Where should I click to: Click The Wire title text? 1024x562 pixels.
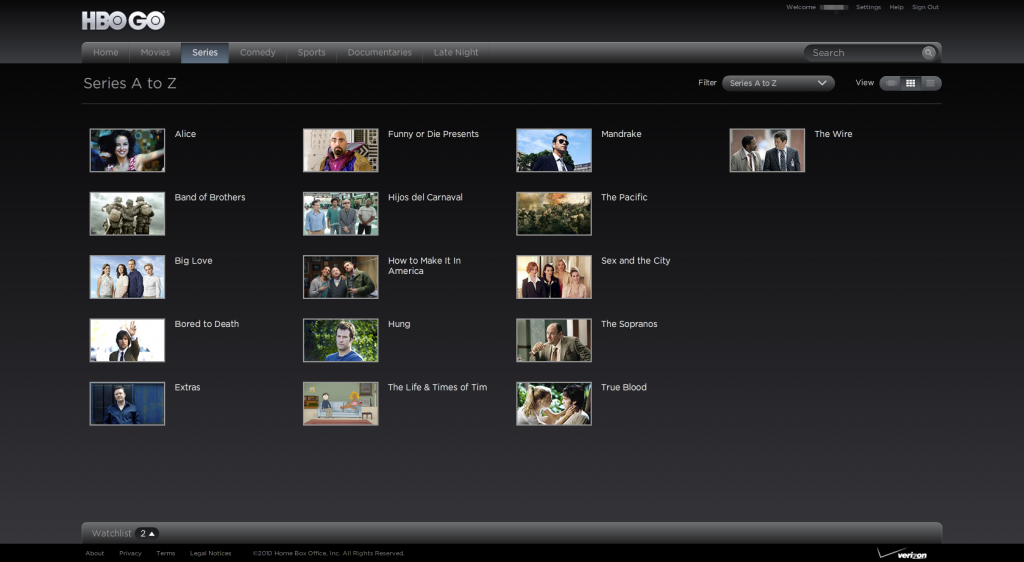(x=833, y=134)
